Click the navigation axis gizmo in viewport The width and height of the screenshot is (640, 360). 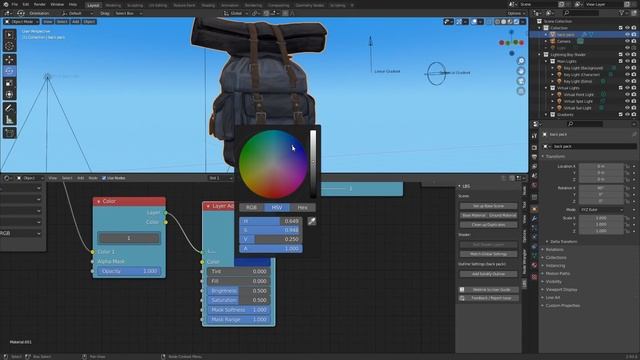[511, 42]
